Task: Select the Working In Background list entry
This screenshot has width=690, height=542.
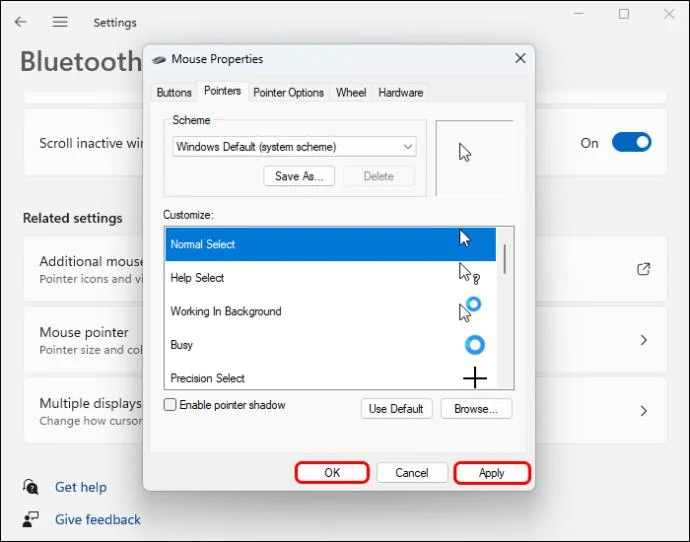Action: [330, 311]
